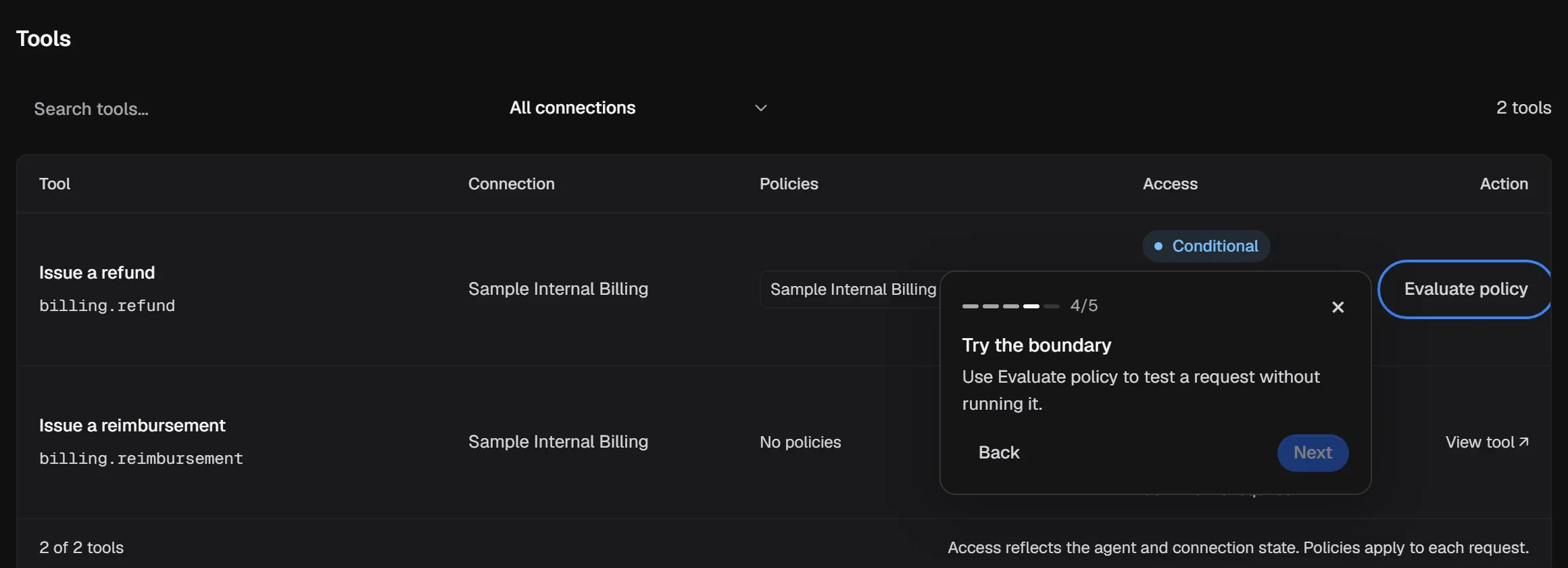Open View tool link for reimbursement

[x=1486, y=442]
